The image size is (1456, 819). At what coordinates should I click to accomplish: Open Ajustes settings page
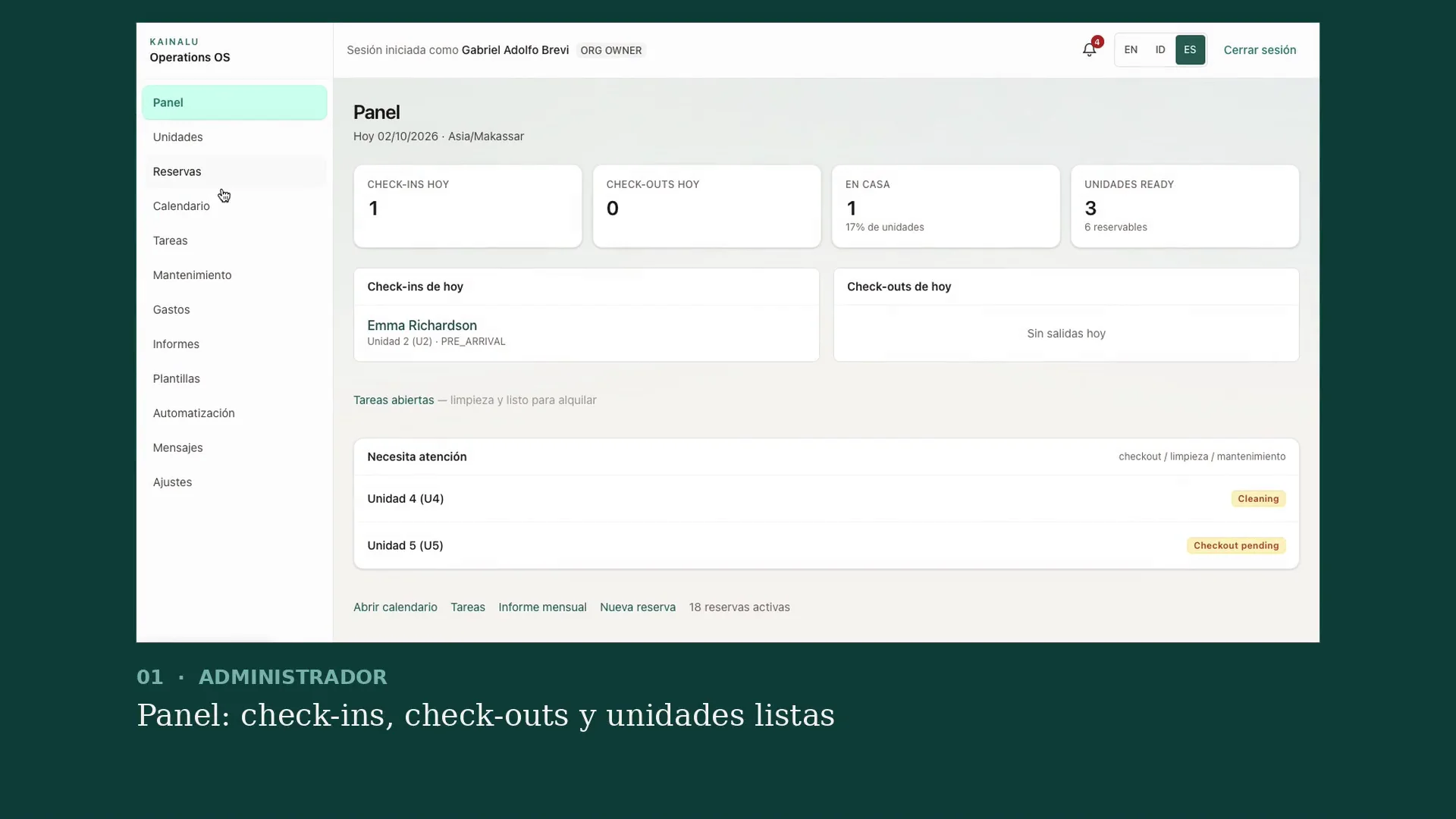(234, 482)
